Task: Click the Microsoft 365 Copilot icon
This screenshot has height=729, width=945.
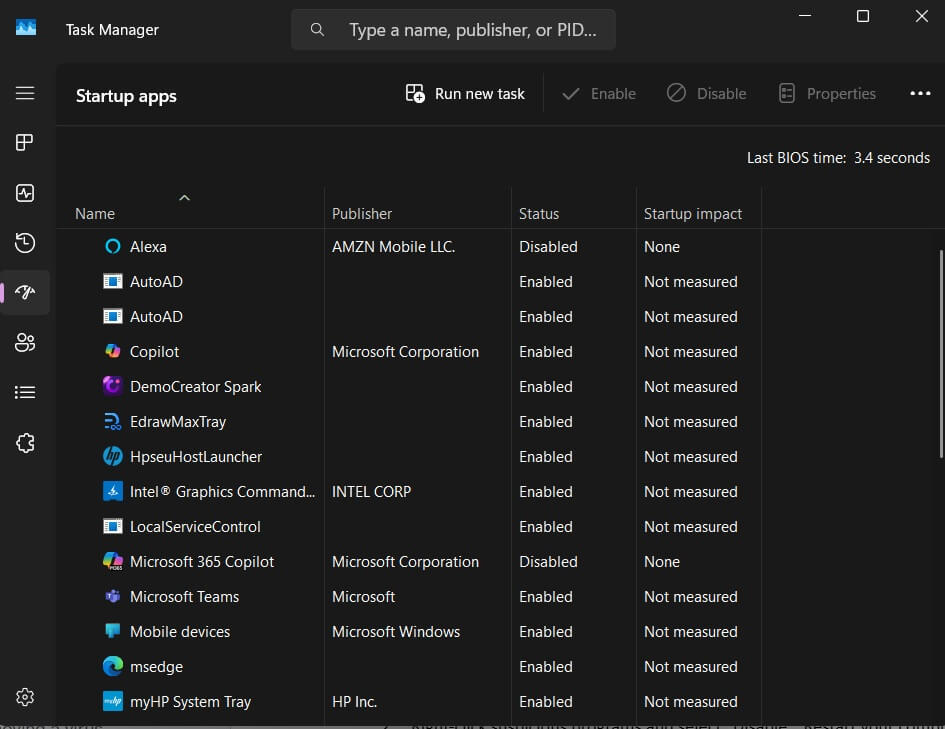Action: [113, 561]
